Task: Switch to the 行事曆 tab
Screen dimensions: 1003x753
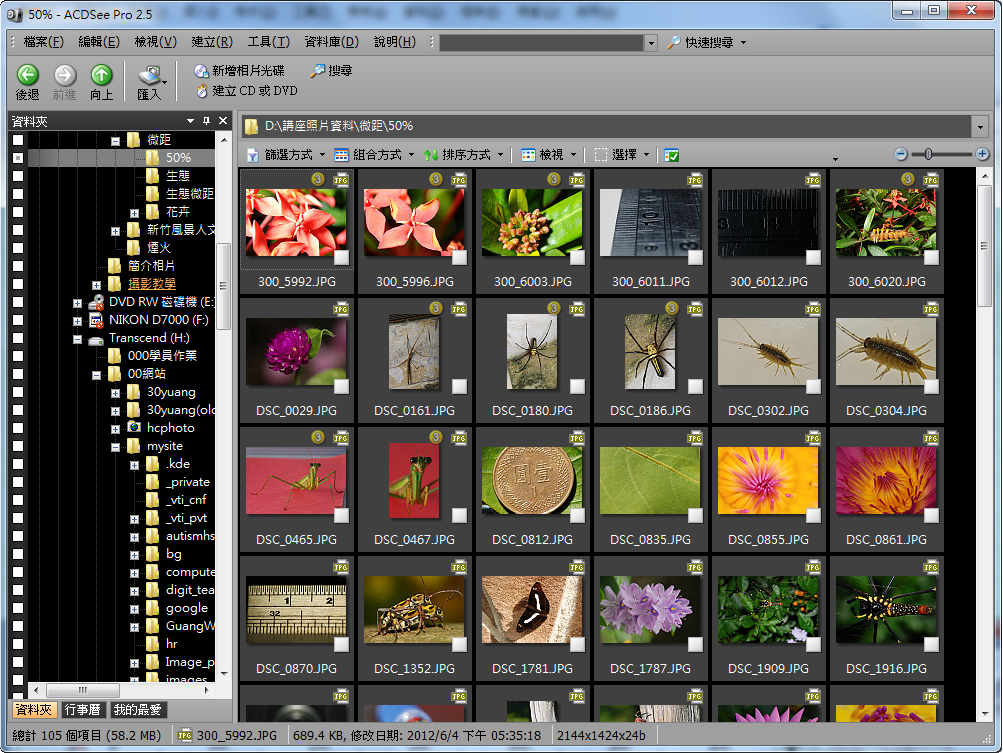Action: pyautogui.click(x=84, y=710)
